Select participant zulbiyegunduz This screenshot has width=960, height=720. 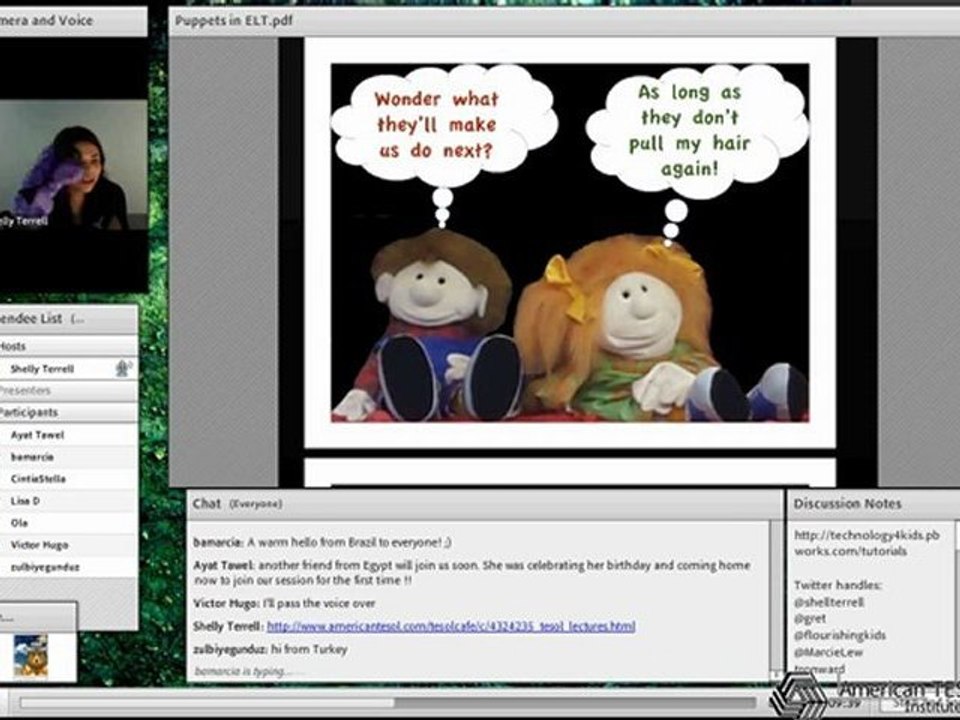click(69, 567)
